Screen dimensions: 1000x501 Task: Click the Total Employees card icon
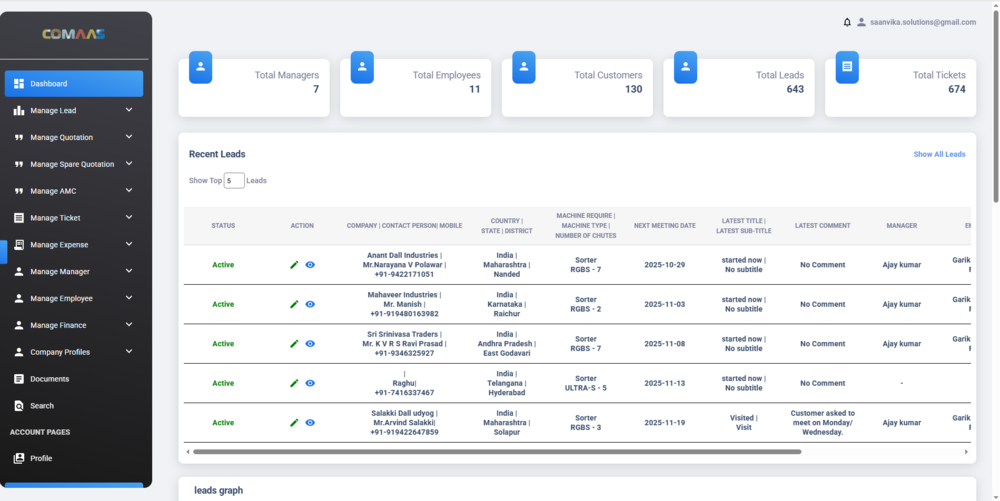coord(362,67)
